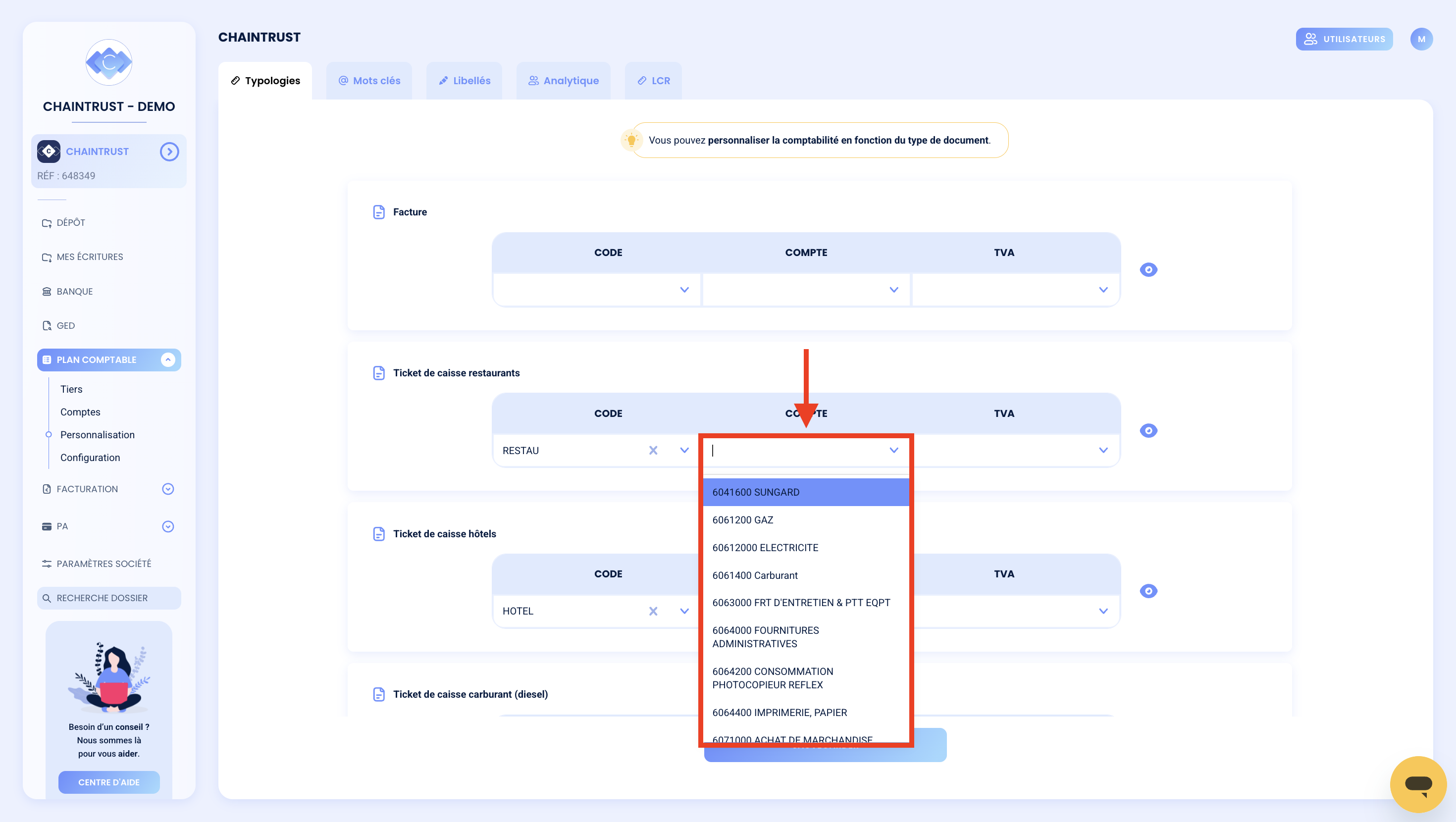Select account 6061400 Carburant
This screenshot has height=822, width=1456.
tap(806, 575)
